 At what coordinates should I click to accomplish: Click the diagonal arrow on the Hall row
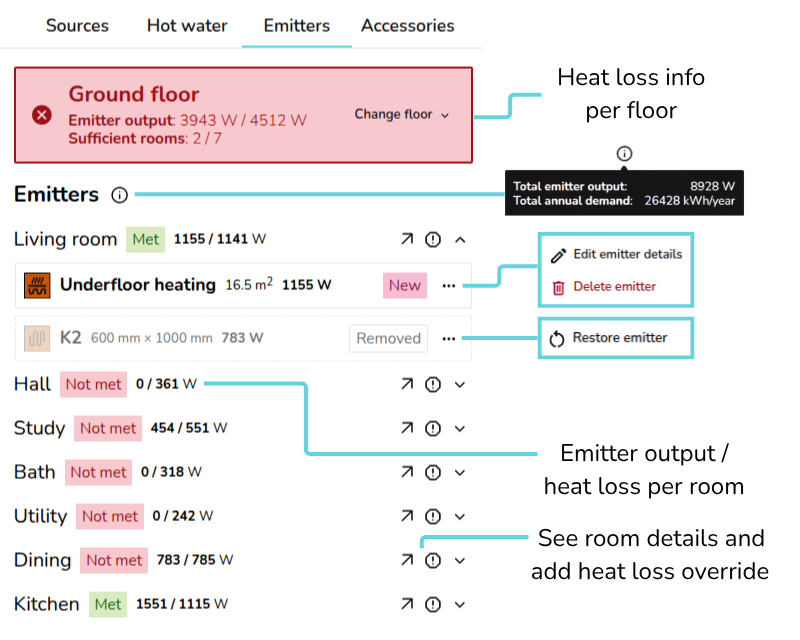point(406,384)
